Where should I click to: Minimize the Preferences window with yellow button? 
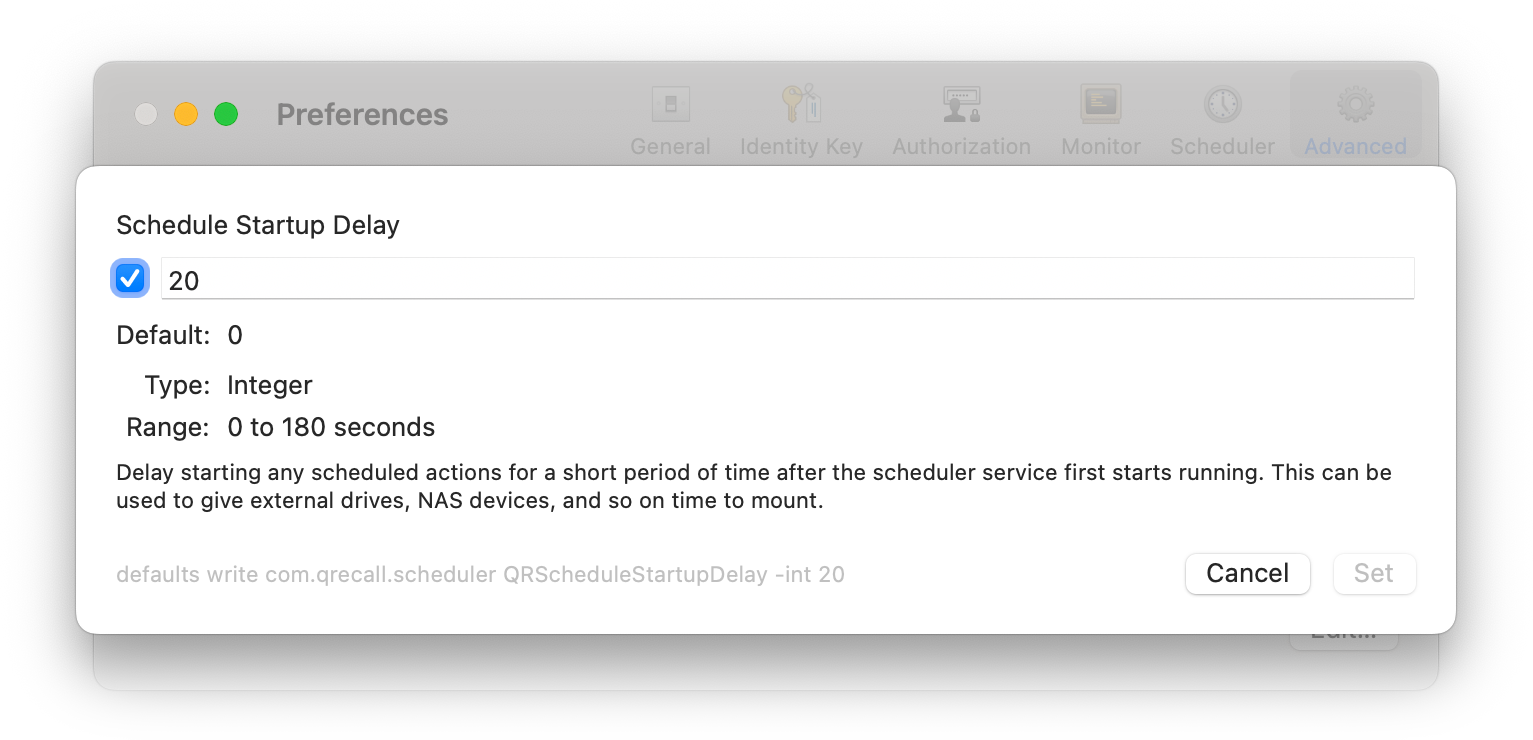[186, 114]
